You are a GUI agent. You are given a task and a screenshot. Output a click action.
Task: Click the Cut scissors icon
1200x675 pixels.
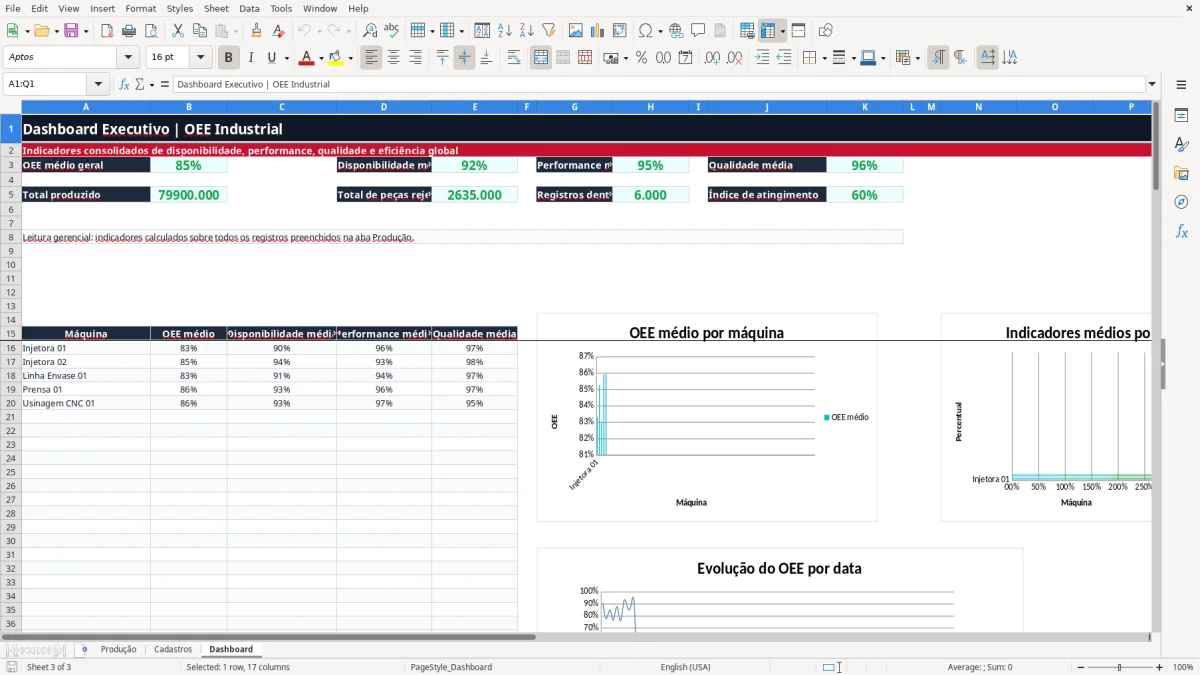[178, 31]
